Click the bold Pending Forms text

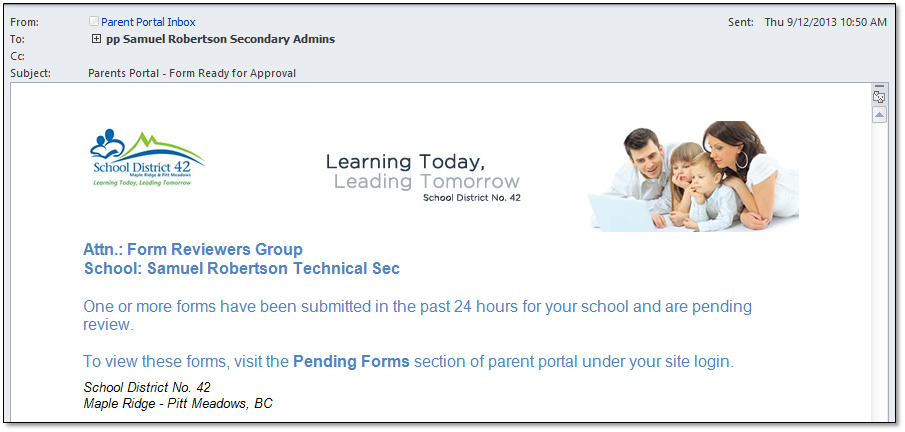pyautogui.click(x=351, y=361)
